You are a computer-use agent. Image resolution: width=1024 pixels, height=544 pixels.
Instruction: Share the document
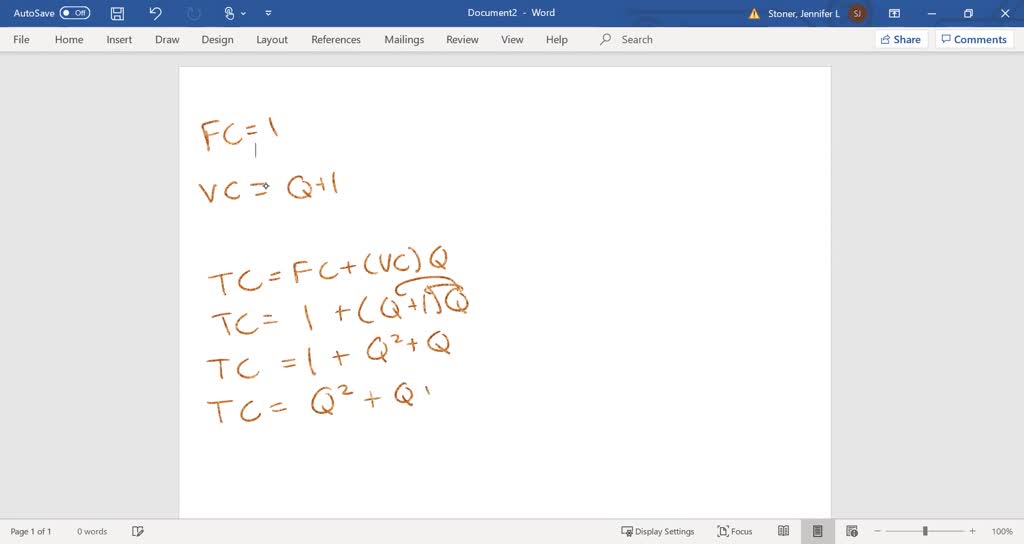pos(901,39)
